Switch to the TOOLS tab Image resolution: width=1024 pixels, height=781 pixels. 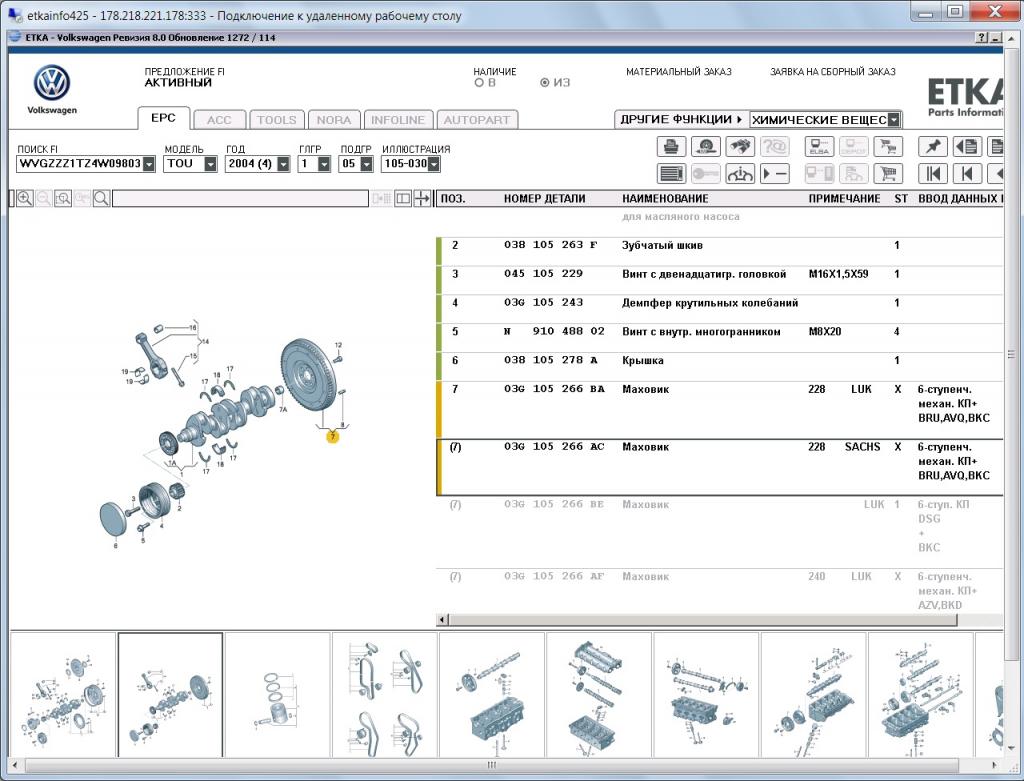coord(277,120)
